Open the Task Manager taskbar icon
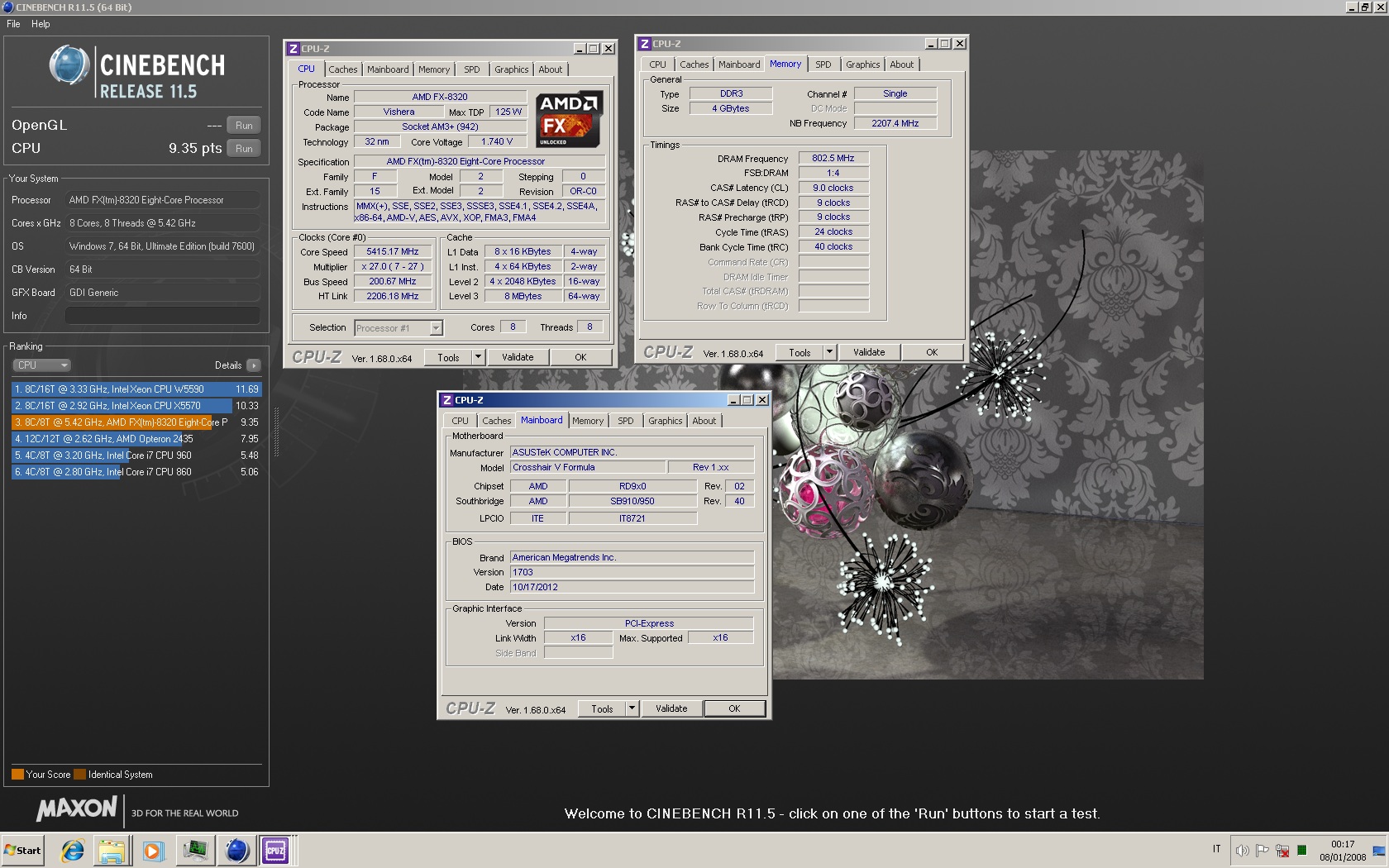This screenshot has width=1389, height=868. [196, 850]
